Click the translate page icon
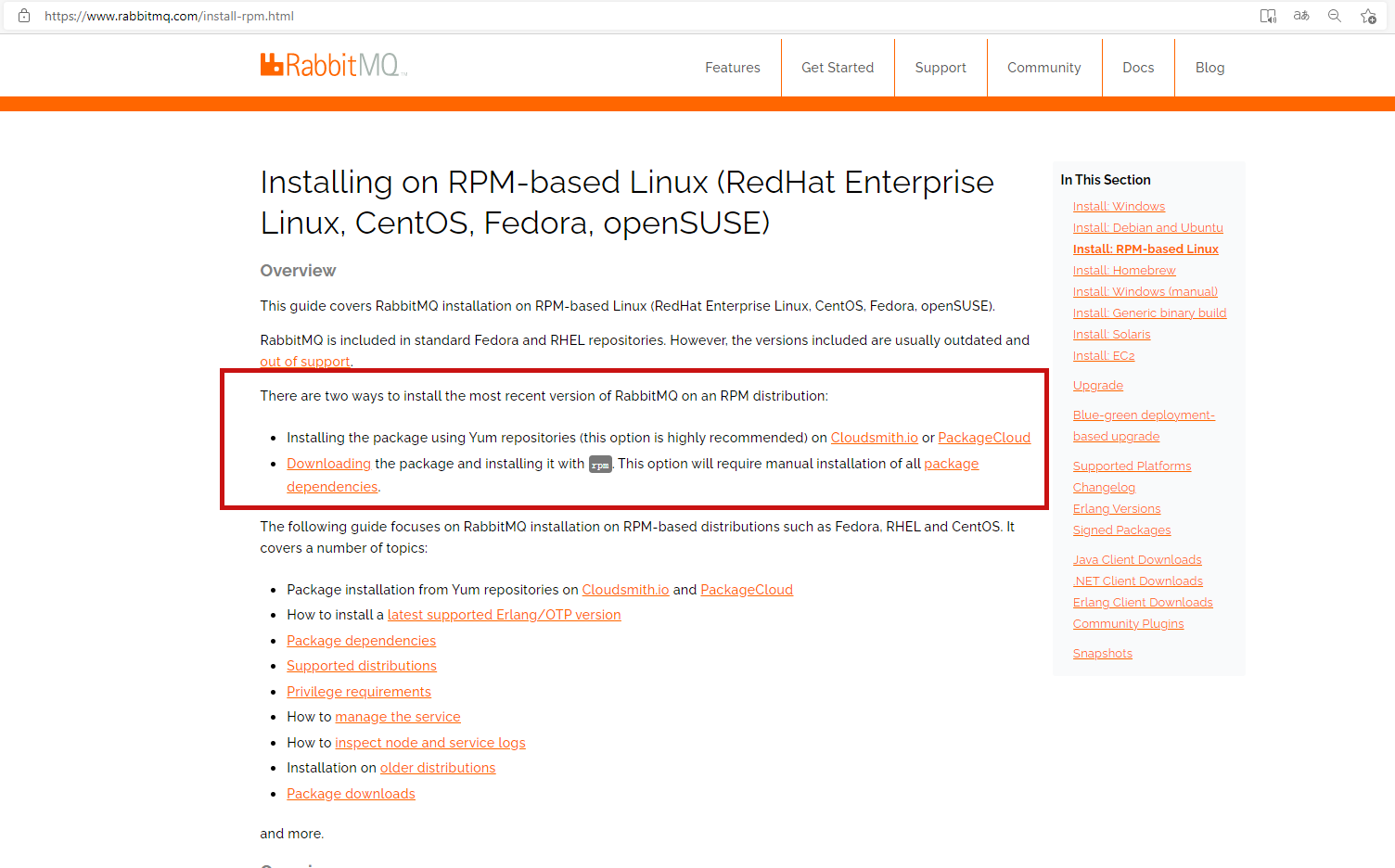Viewport: 1395px width, 868px height. pos(1301,16)
